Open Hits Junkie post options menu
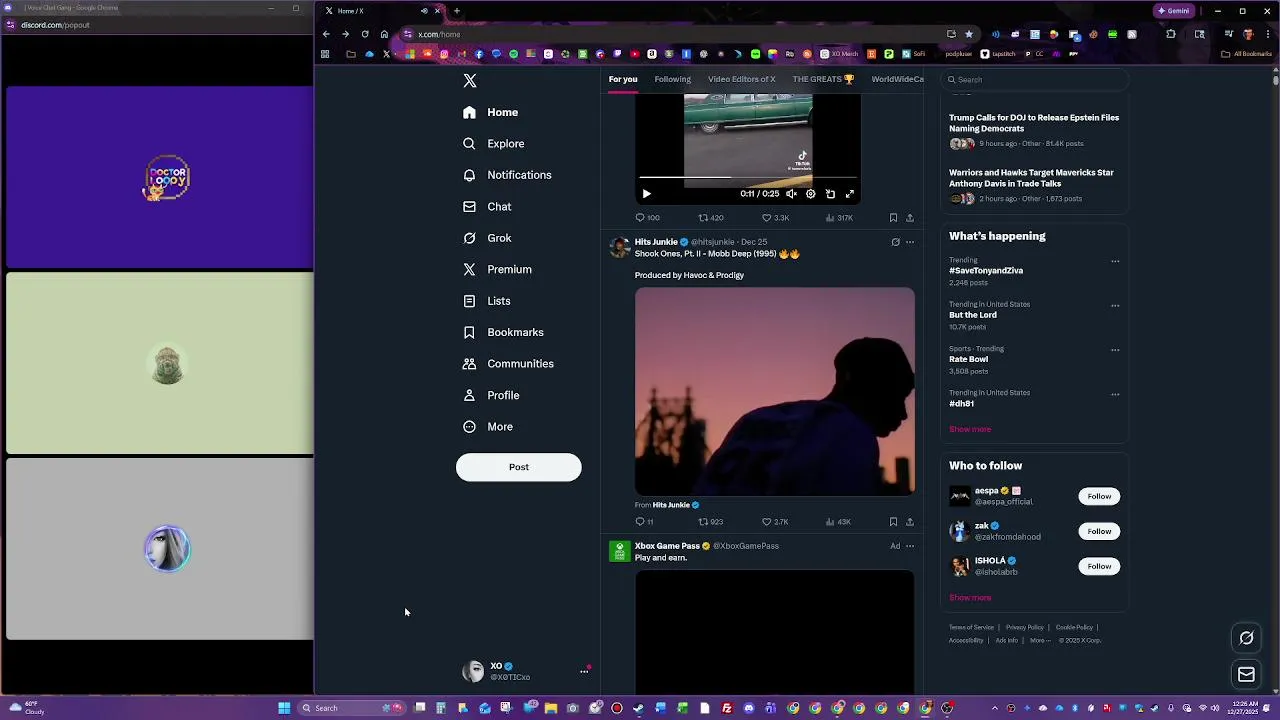1280x720 pixels. click(x=909, y=242)
